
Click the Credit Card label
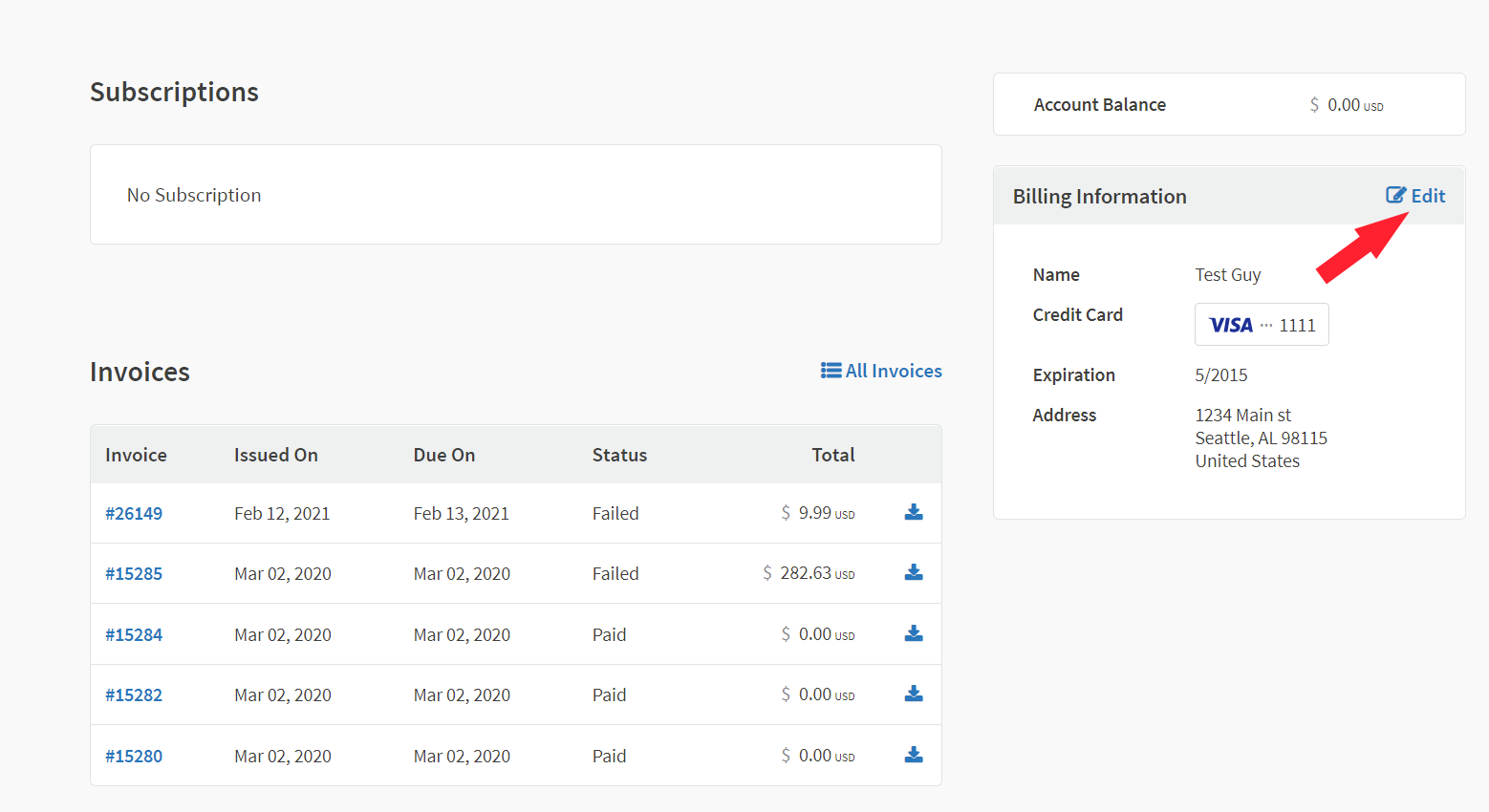[x=1078, y=315]
